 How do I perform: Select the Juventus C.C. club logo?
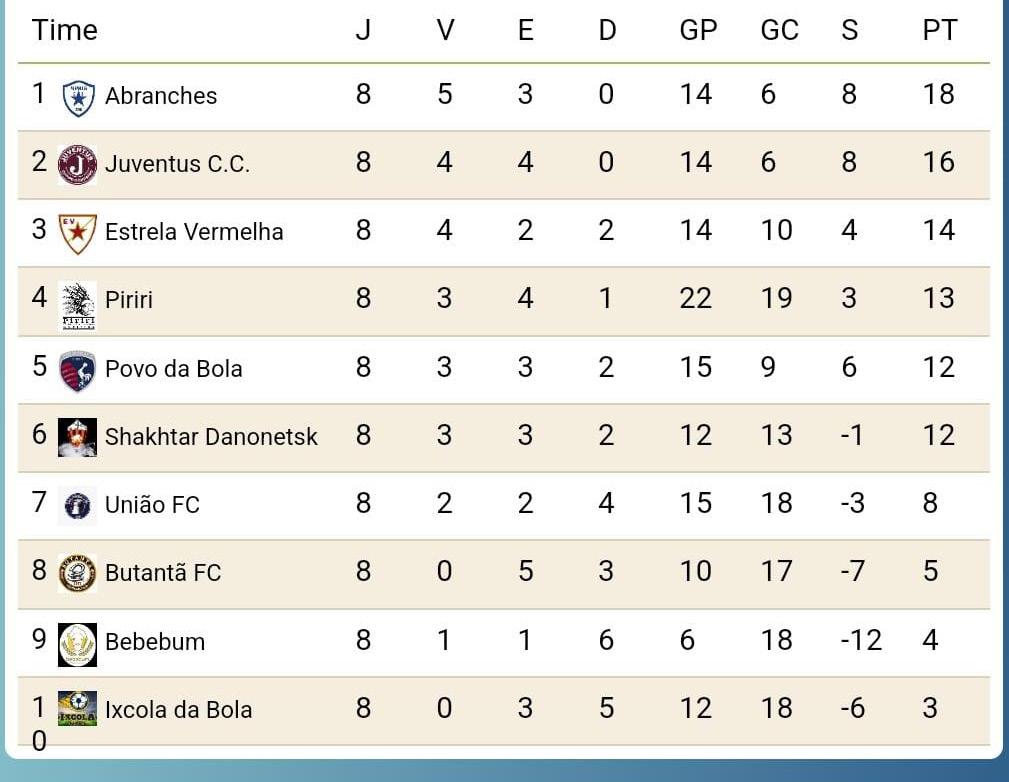click(x=77, y=165)
